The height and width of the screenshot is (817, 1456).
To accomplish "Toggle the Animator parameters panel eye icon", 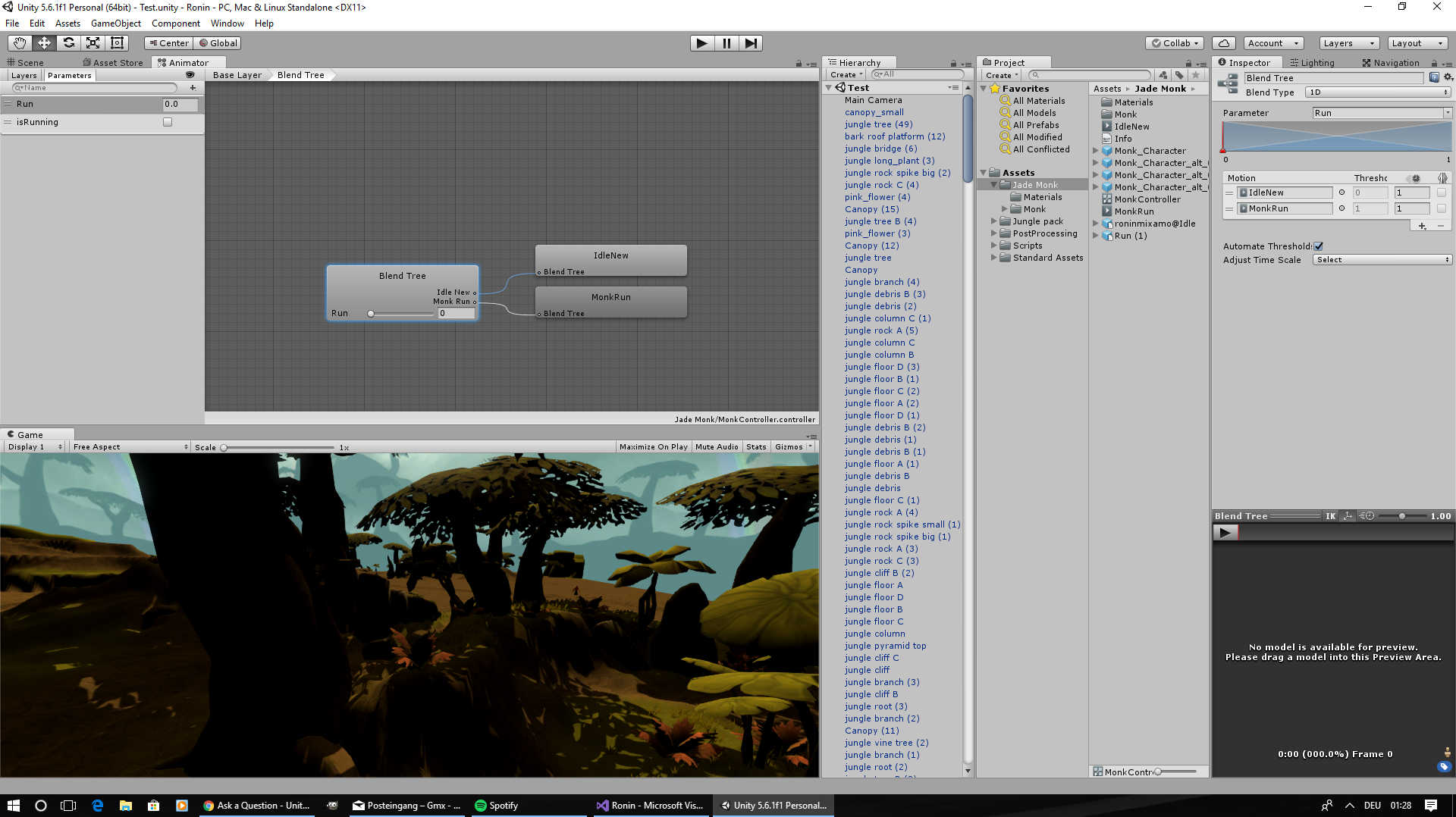I will click(190, 75).
